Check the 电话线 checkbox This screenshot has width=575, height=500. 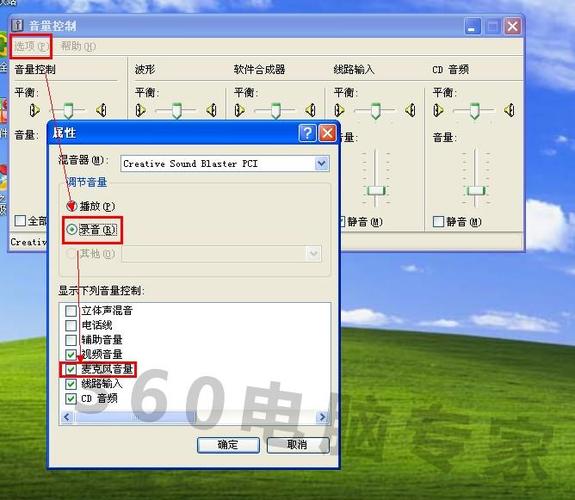[x=71, y=325]
